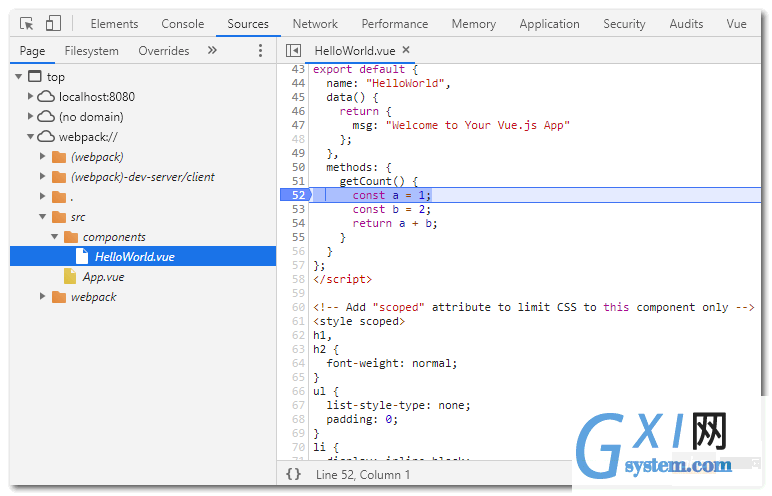This screenshot has height=496, width=772.
Task: Activate the inspect element picker icon
Action: (x=27, y=24)
